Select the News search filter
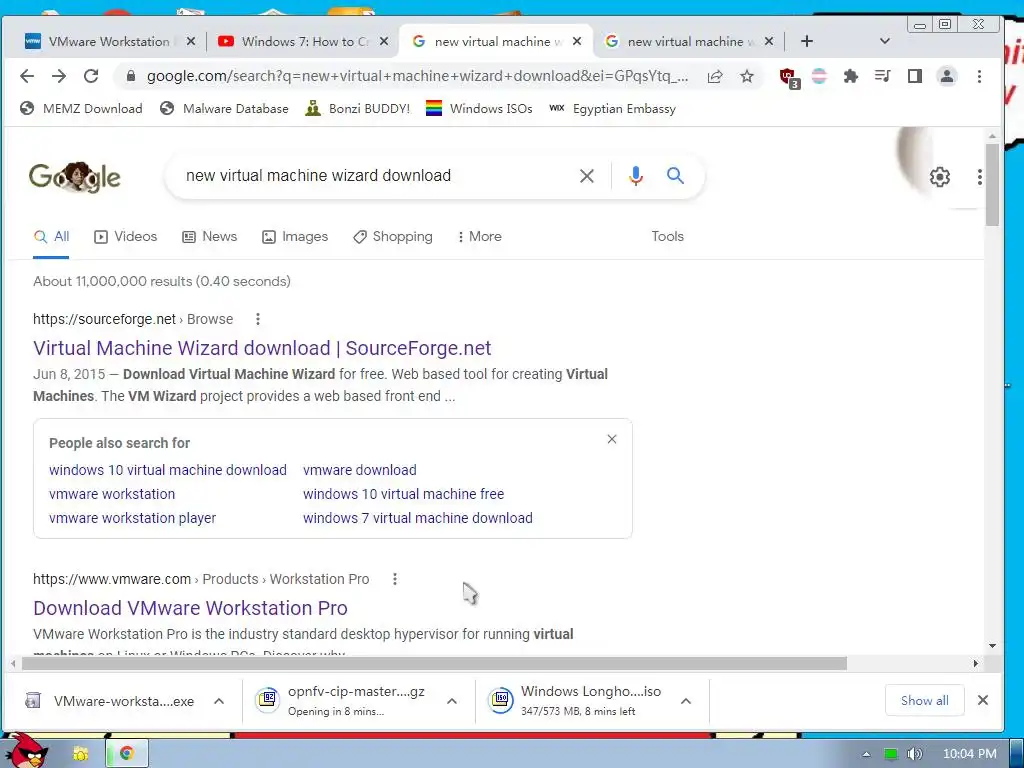 (x=210, y=236)
